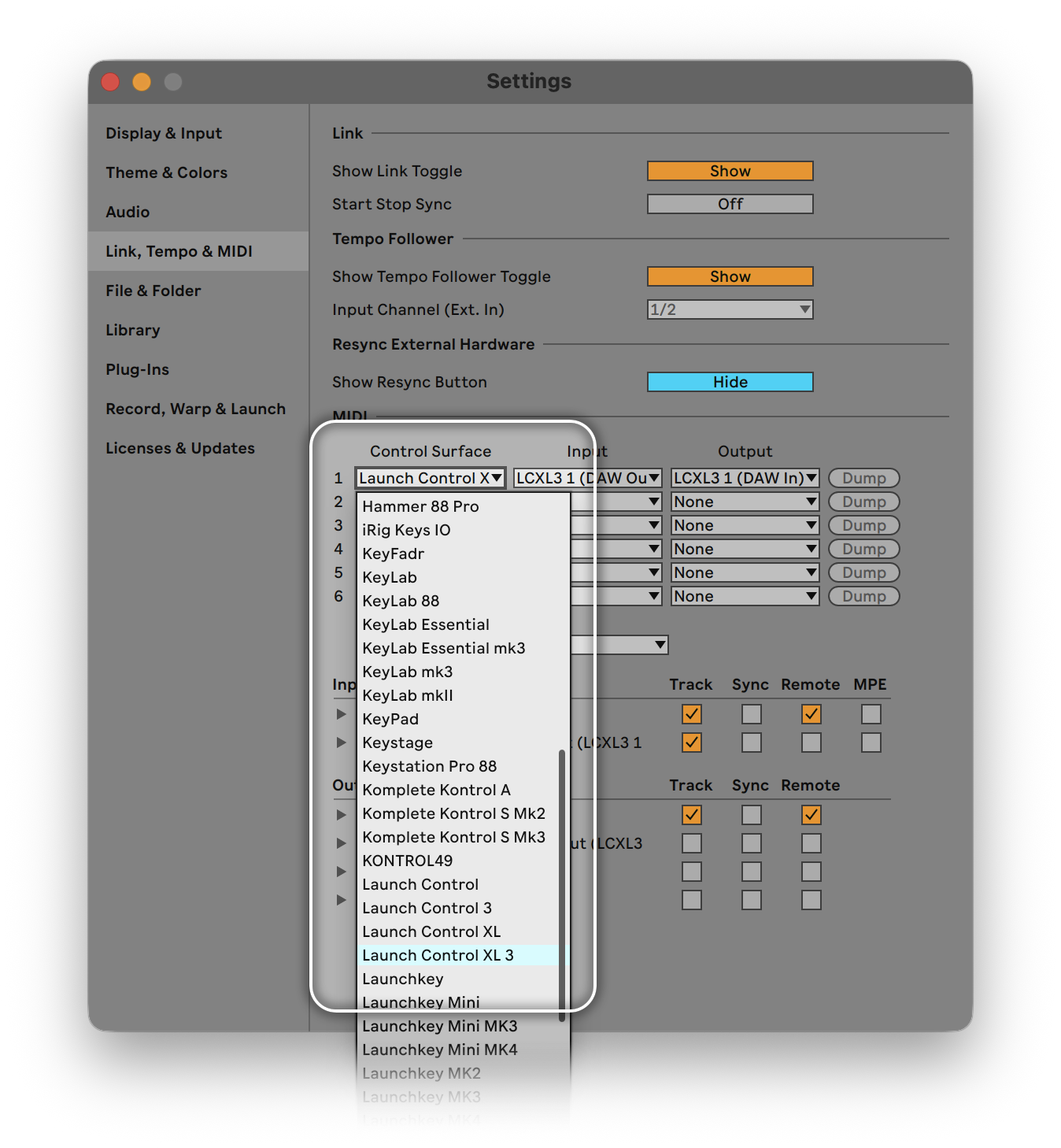Click the control surface list scrollbar
The image size is (1061, 1148).
coord(562,886)
